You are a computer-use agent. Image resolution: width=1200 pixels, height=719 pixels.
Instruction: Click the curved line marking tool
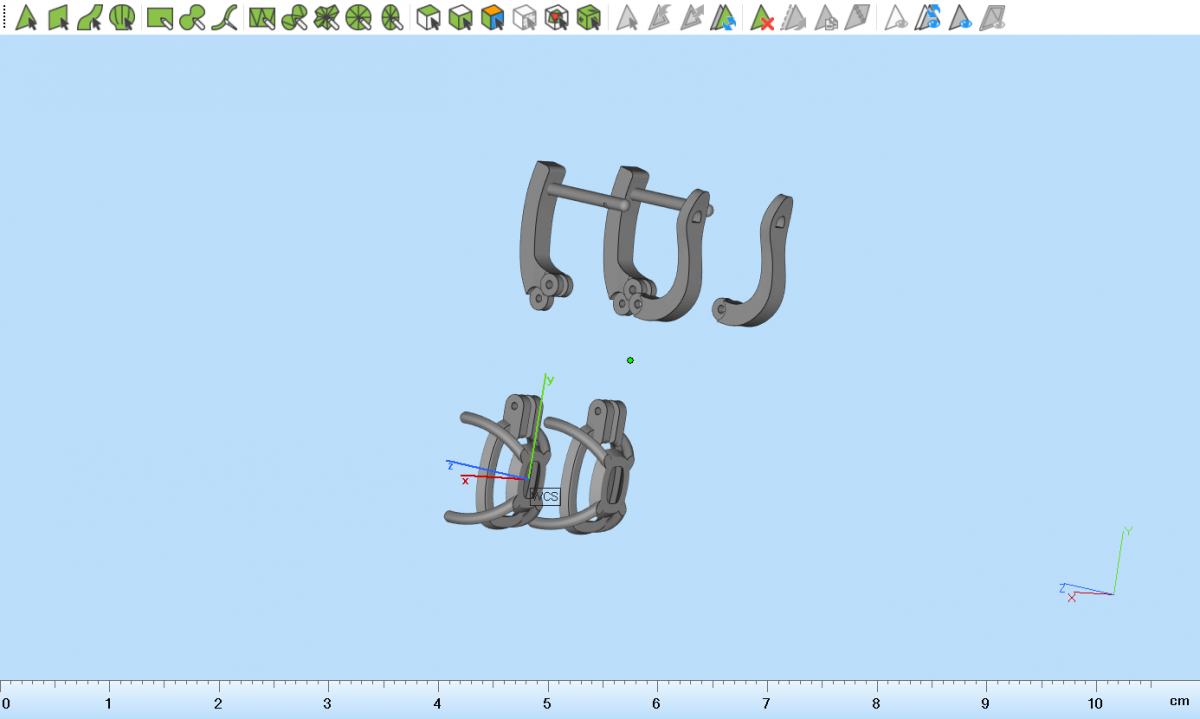[225, 17]
